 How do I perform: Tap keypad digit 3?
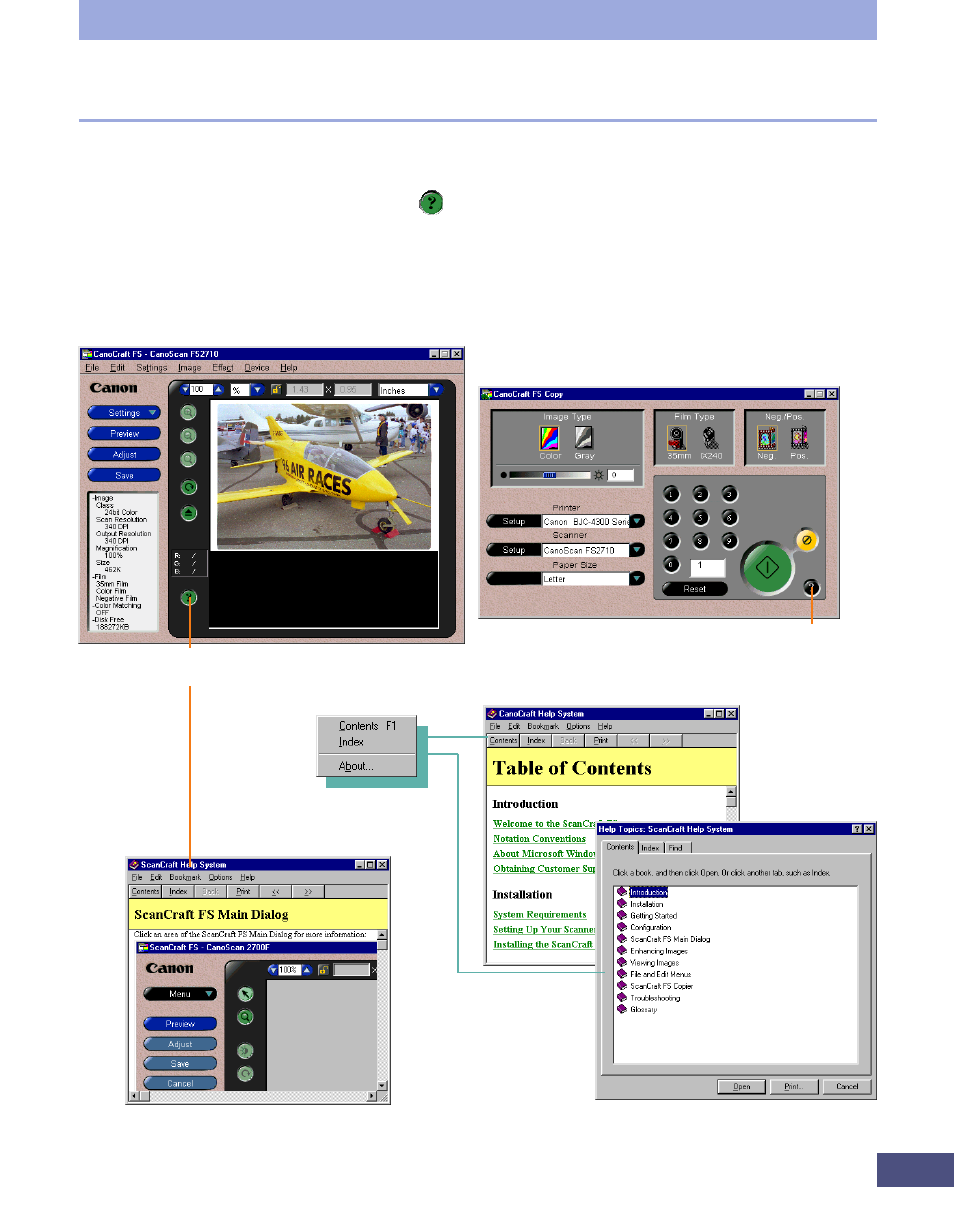click(x=730, y=494)
